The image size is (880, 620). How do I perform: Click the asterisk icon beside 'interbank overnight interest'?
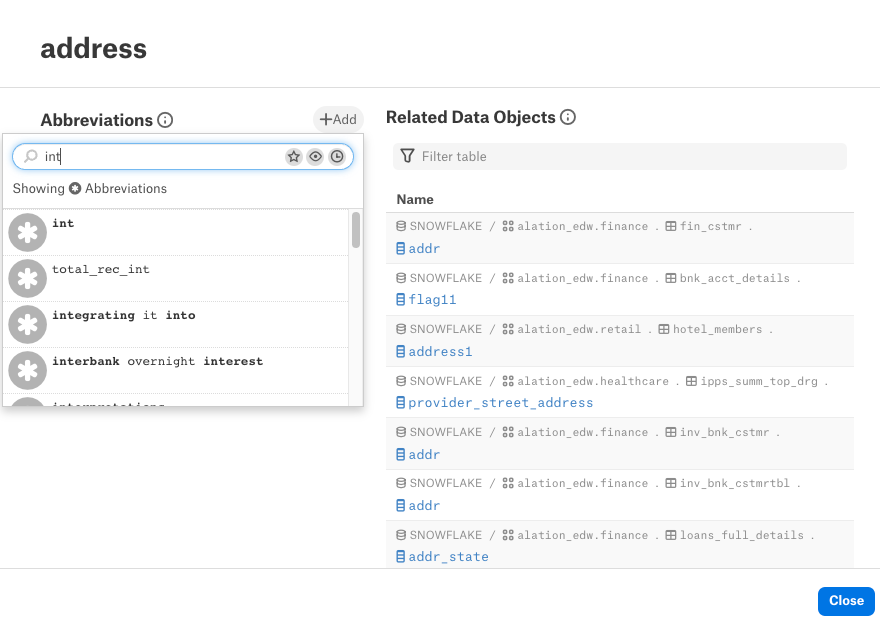click(28, 370)
